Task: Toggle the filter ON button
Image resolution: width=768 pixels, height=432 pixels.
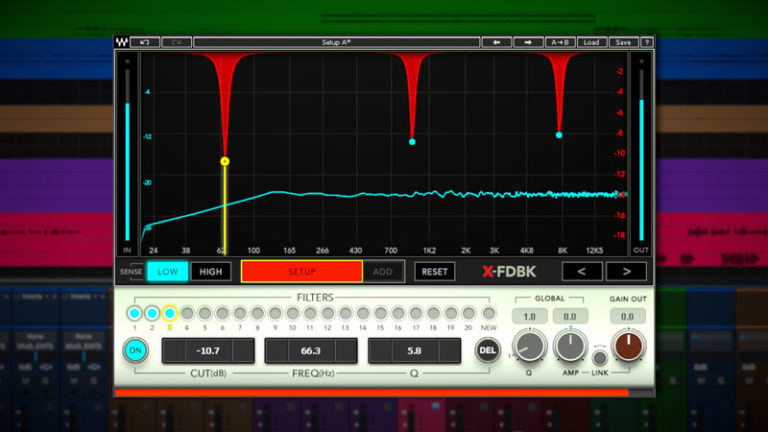Action: [x=136, y=350]
